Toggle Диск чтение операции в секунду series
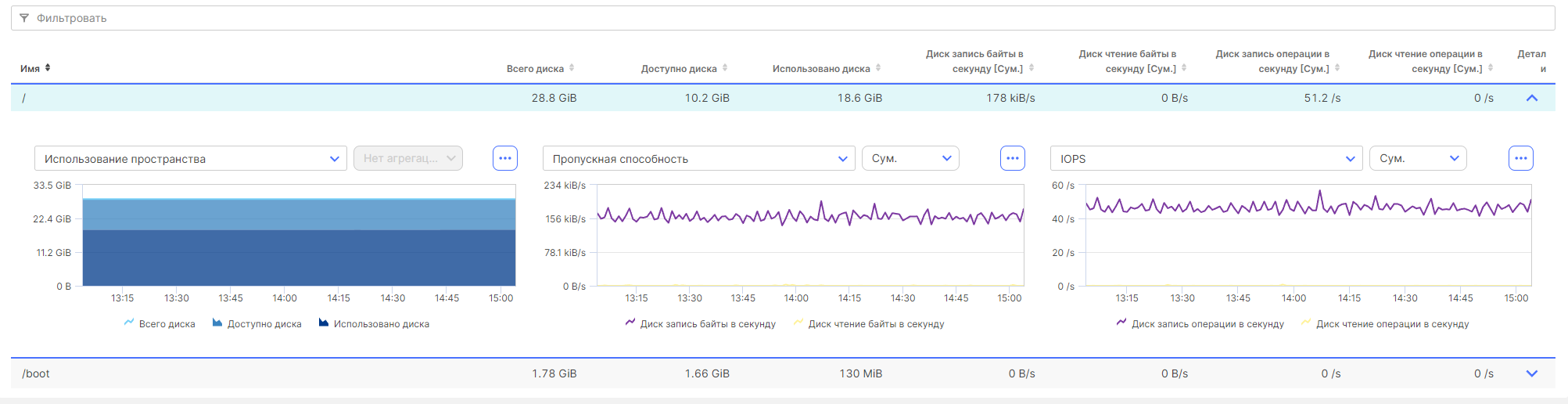The width and height of the screenshot is (1568, 404). click(1385, 323)
